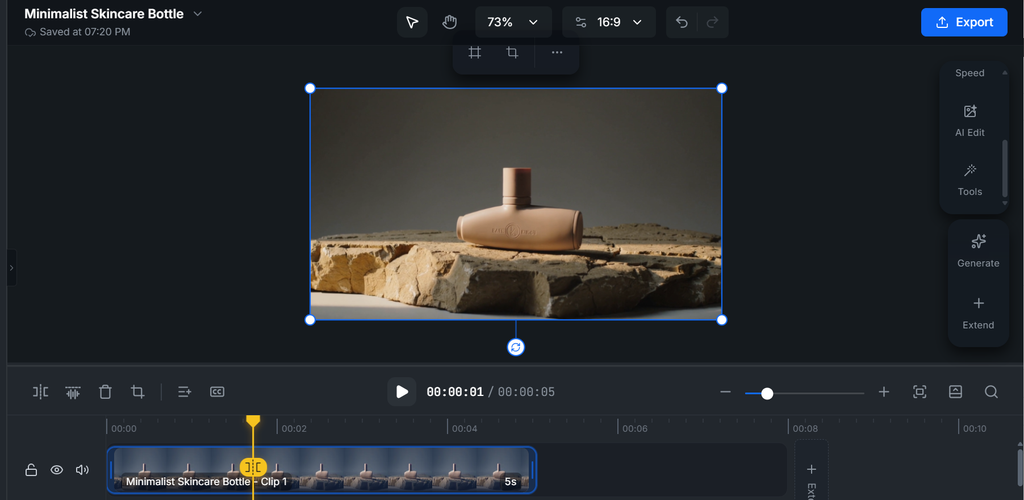Click the rotate handle below the video frame
Image resolution: width=1024 pixels, height=500 pixels.
pos(516,347)
